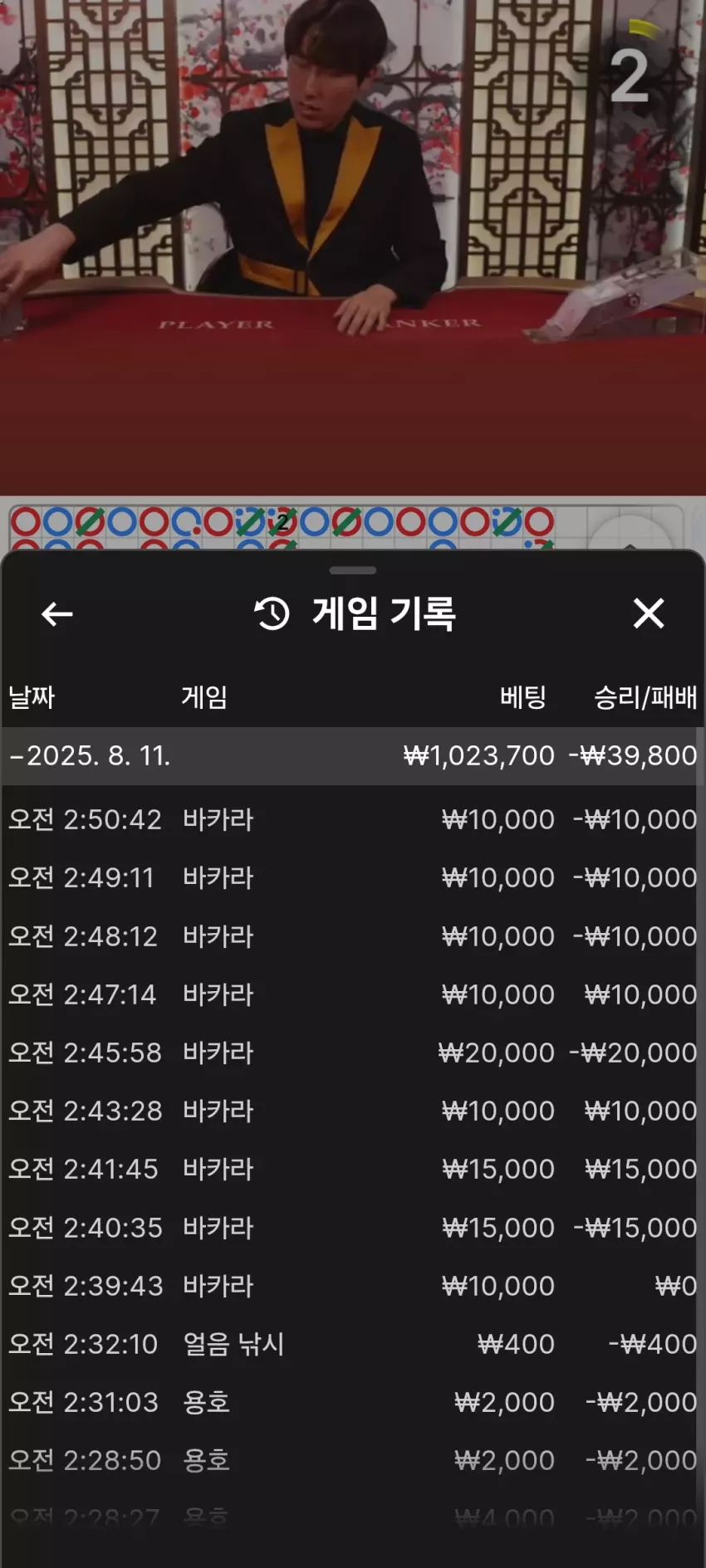Tap the total loss -₩39,800 value
Image resolution: width=706 pixels, height=1568 pixels.
click(633, 755)
